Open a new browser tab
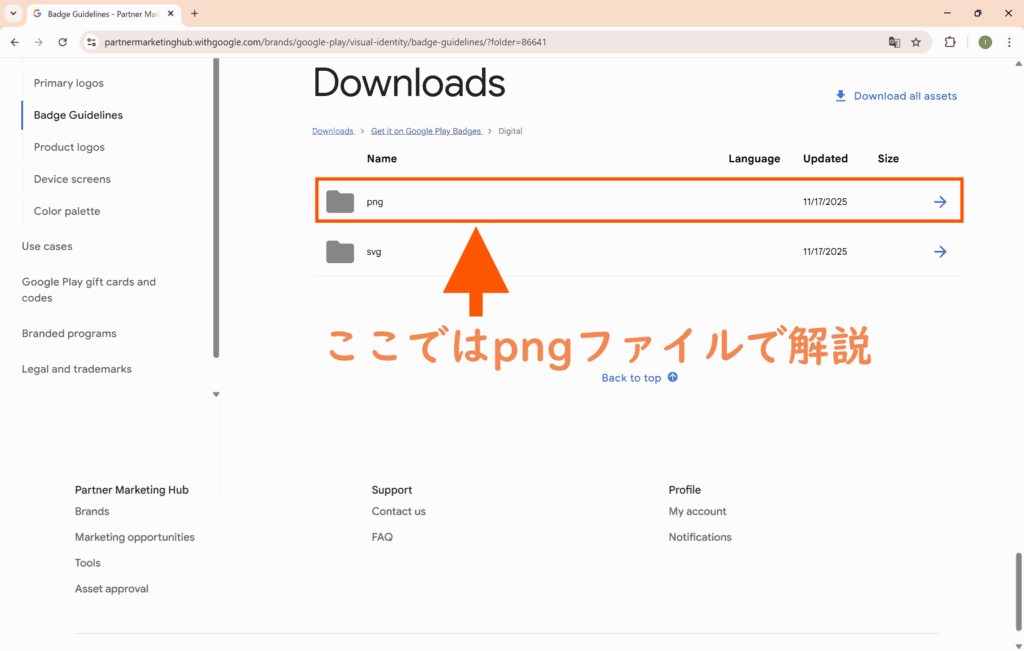This screenshot has height=651, width=1024. (x=194, y=13)
